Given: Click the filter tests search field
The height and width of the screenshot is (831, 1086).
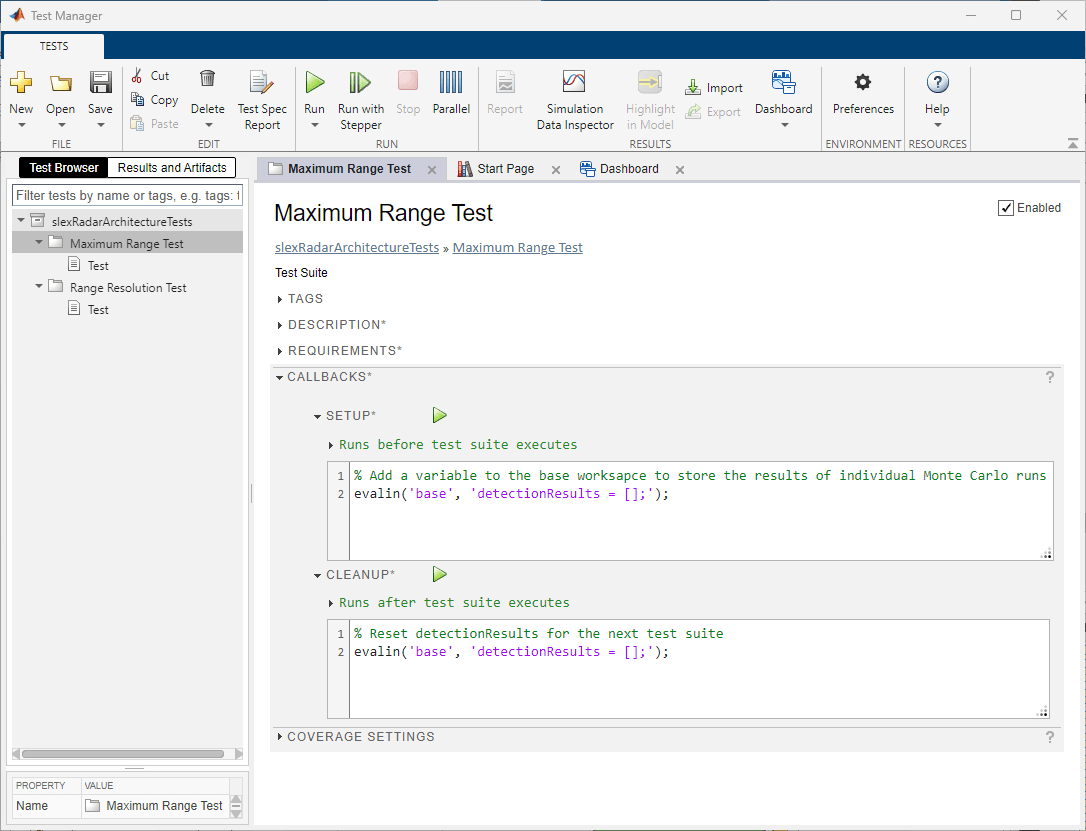Looking at the screenshot, I should coord(127,195).
